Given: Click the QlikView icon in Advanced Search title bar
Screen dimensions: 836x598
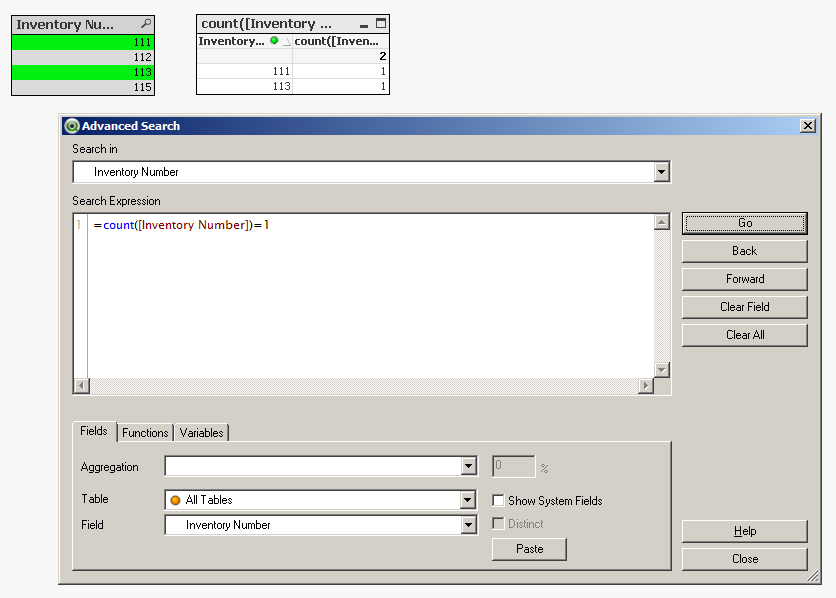Looking at the screenshot, I should click(71, 126).
